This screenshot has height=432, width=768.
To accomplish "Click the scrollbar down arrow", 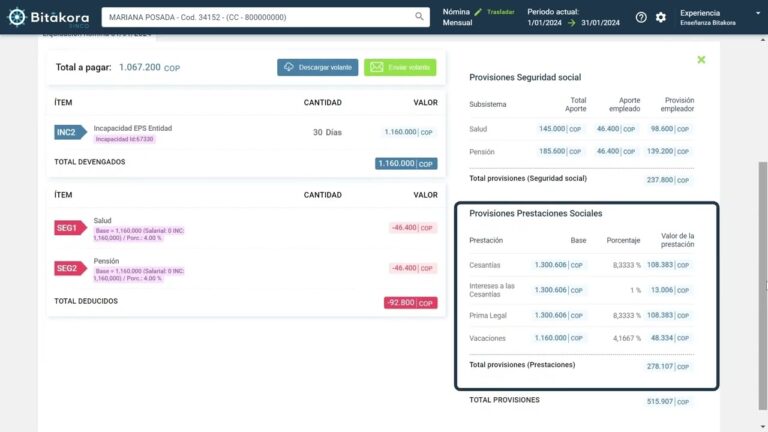I will click(x=763, y=427).
